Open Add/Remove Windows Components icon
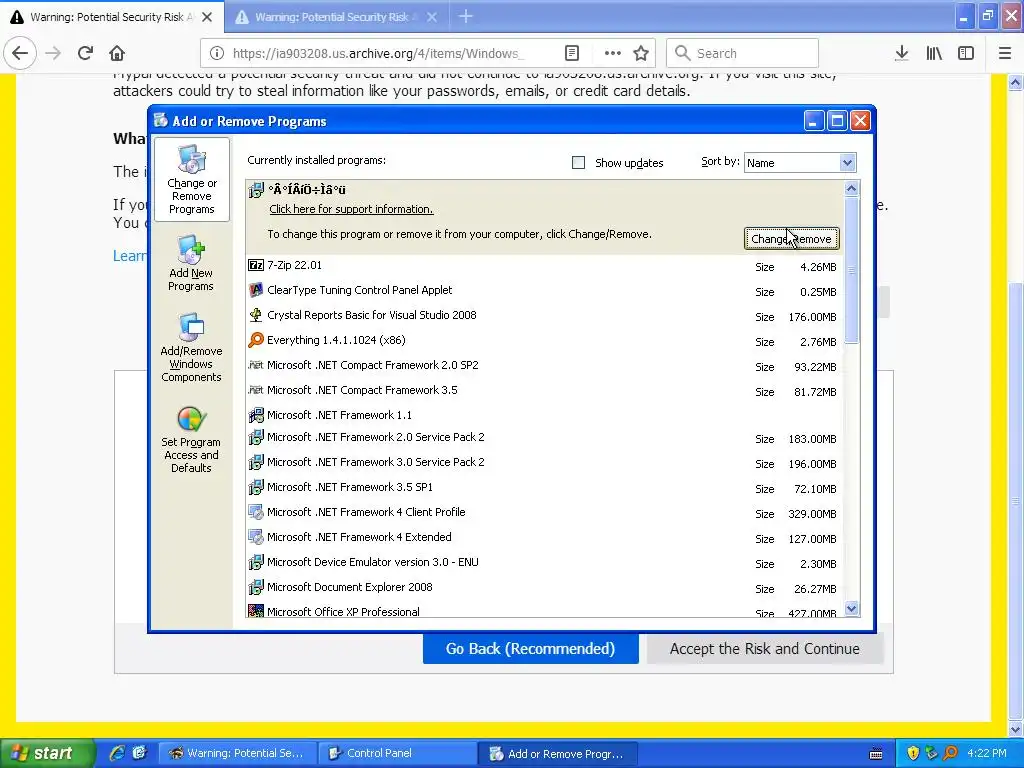1024x768 pixels. click(191, 327)
